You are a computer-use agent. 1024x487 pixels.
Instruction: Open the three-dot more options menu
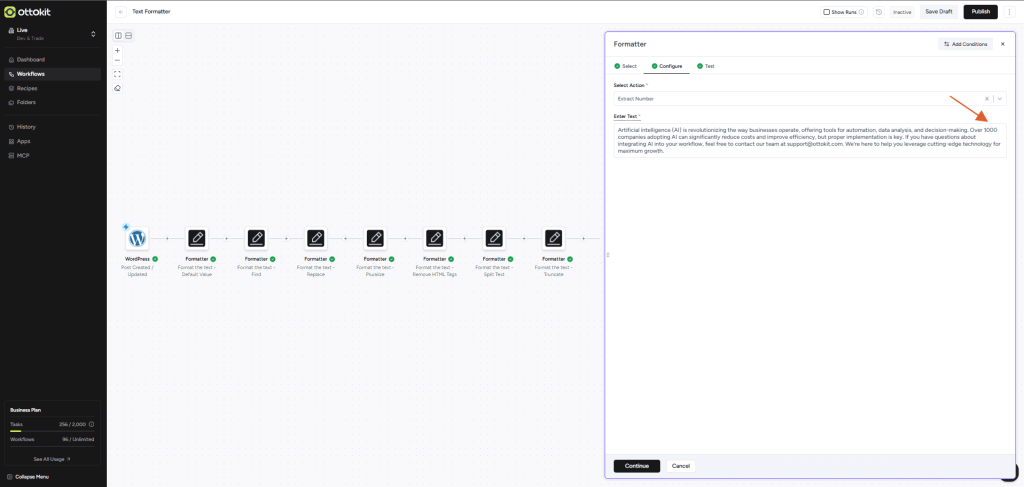pyautogui.click(x=1009, y=12)
